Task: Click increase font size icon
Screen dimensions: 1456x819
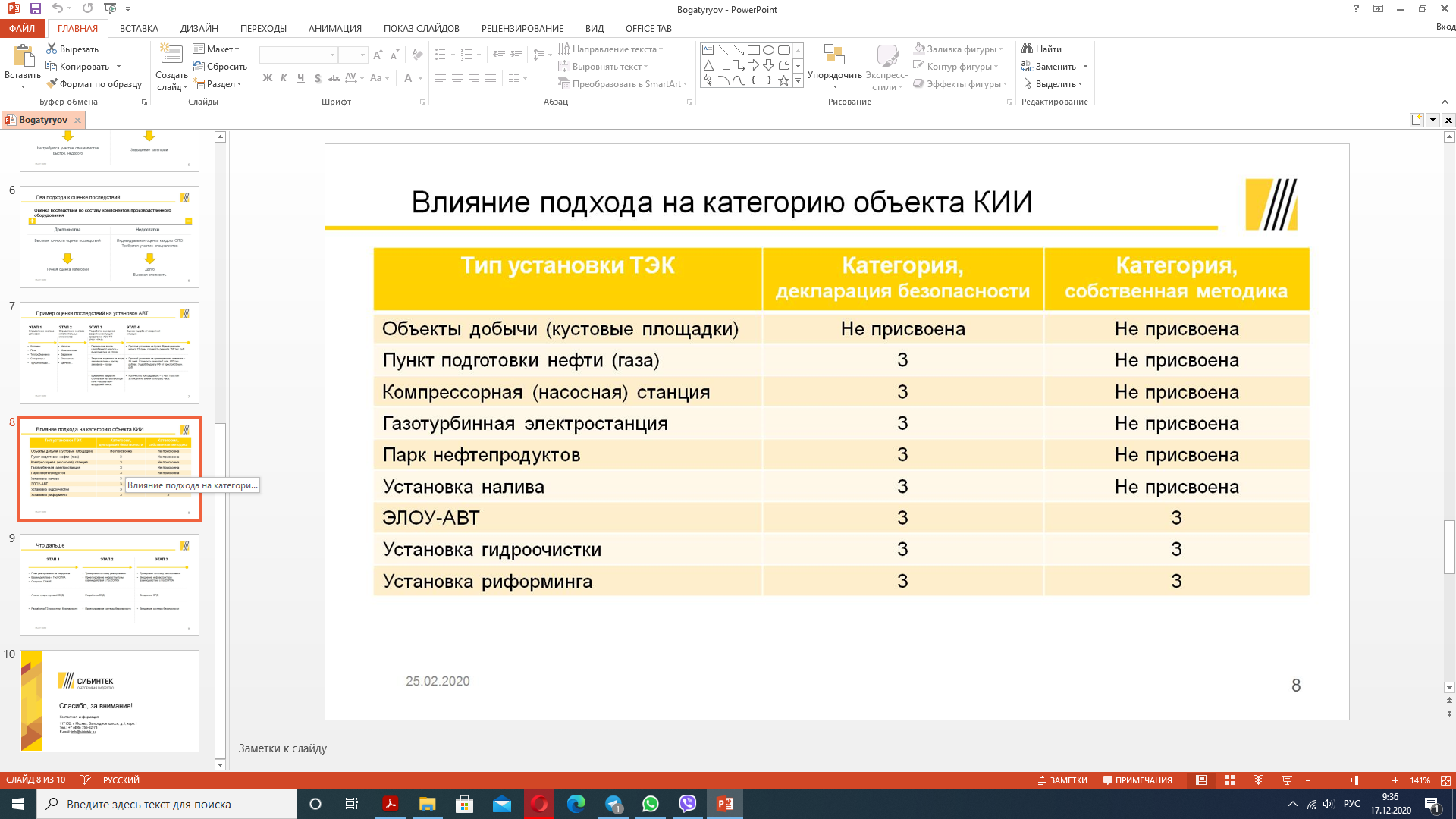Action: 378,55
